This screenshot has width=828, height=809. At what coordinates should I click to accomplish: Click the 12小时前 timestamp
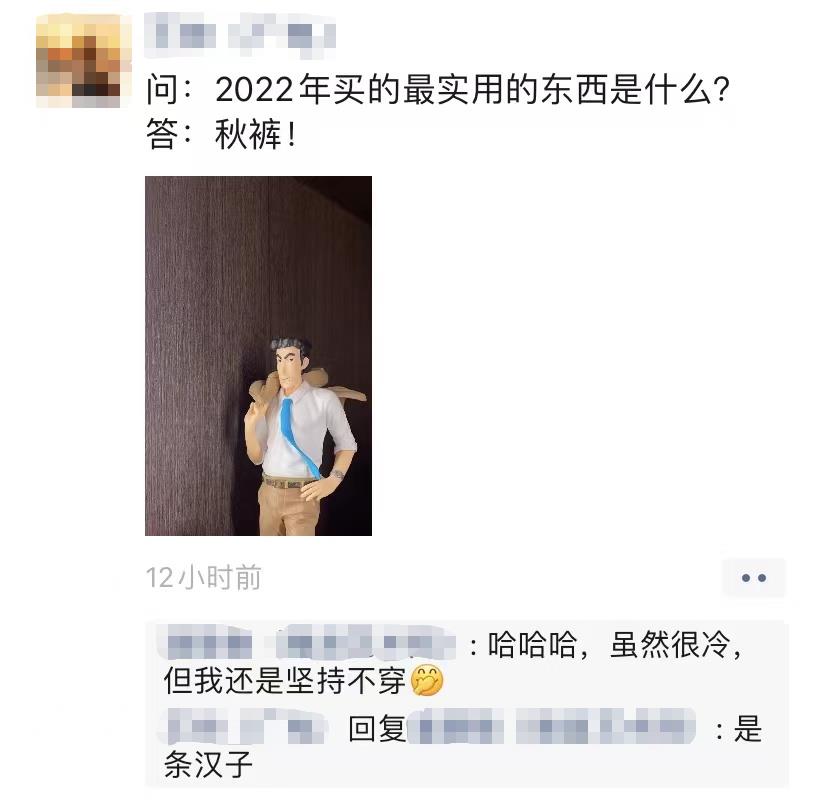tap(203, 577)
